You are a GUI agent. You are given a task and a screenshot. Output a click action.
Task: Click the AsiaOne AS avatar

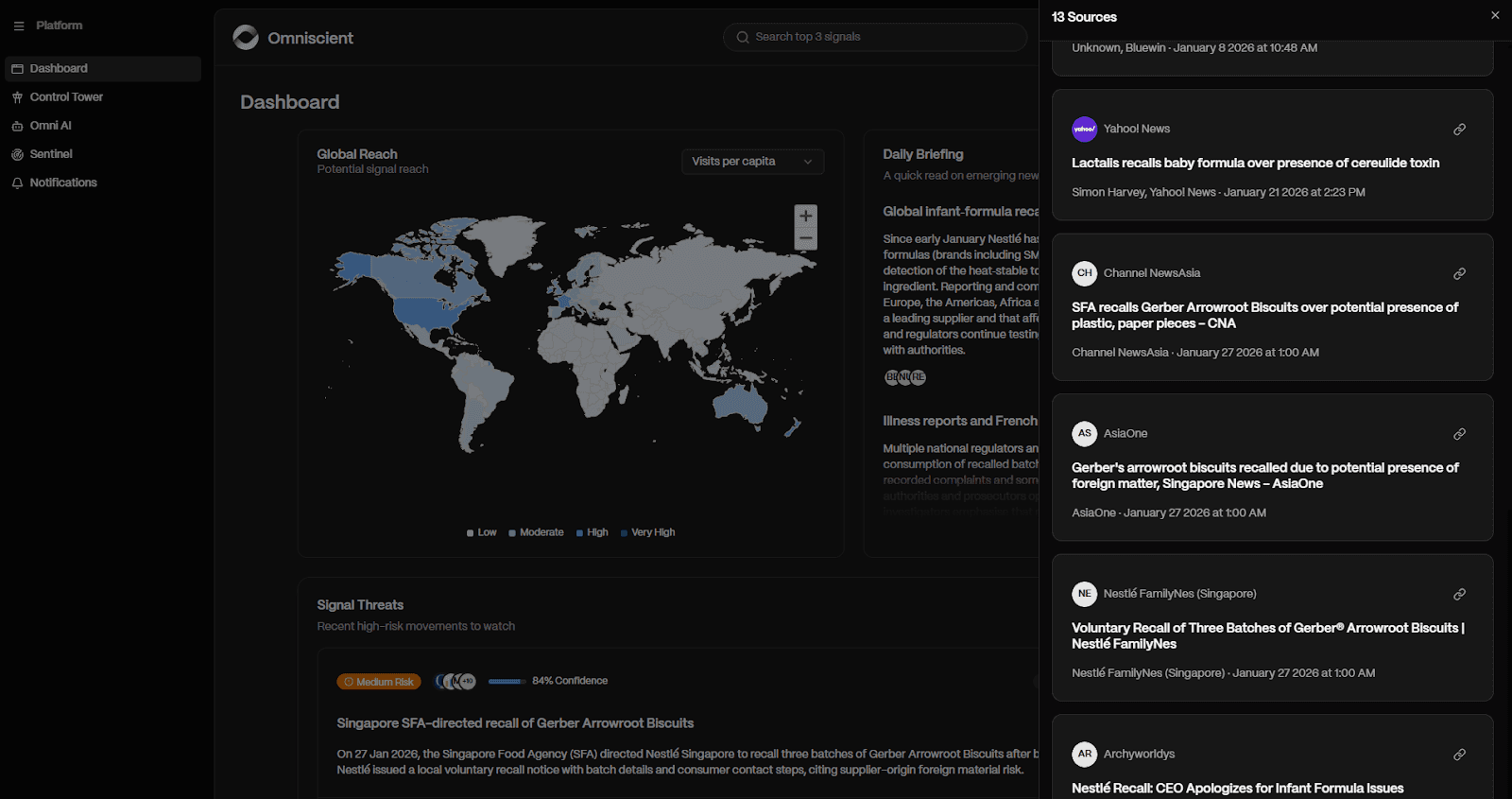click(x=1084, y=433)
